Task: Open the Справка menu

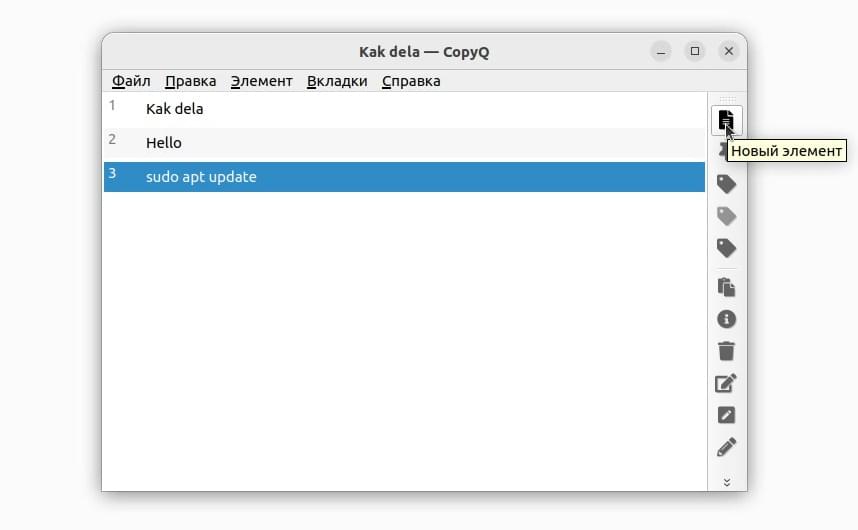Action: (x=411, y=81)
